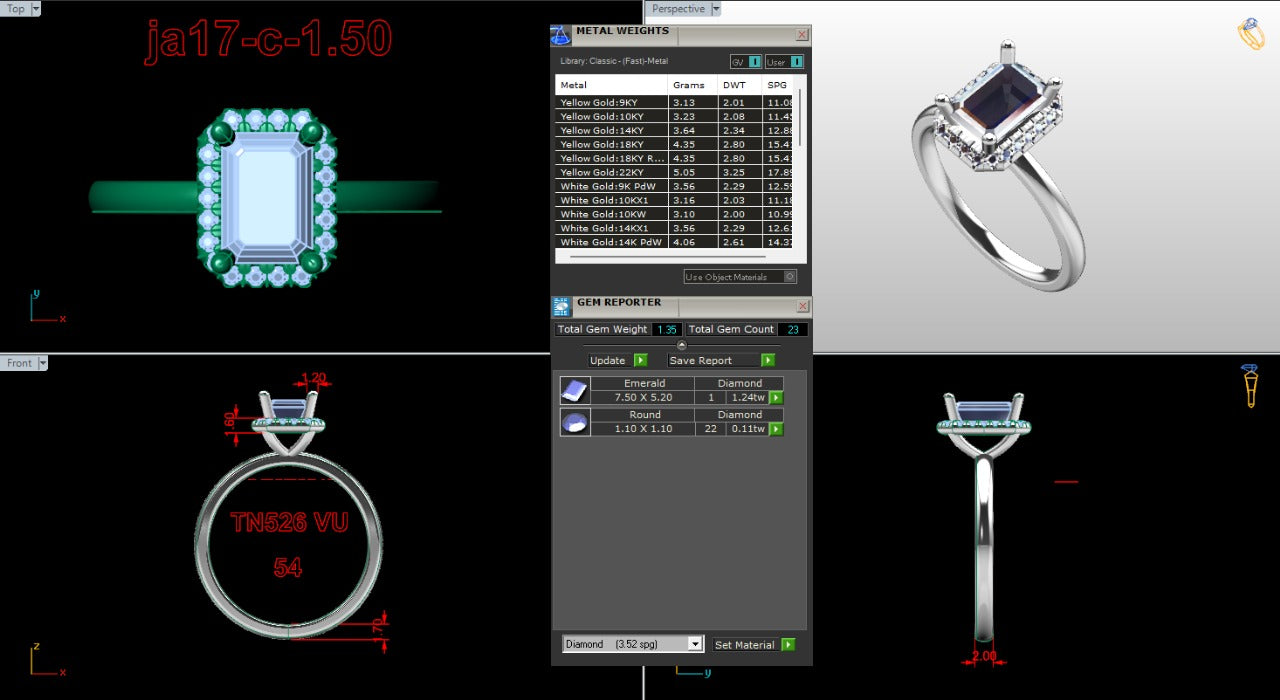Select the Yellow Gold:18KY R... row
This screenshot has height=700, width=1280.
tap(674, 158)
